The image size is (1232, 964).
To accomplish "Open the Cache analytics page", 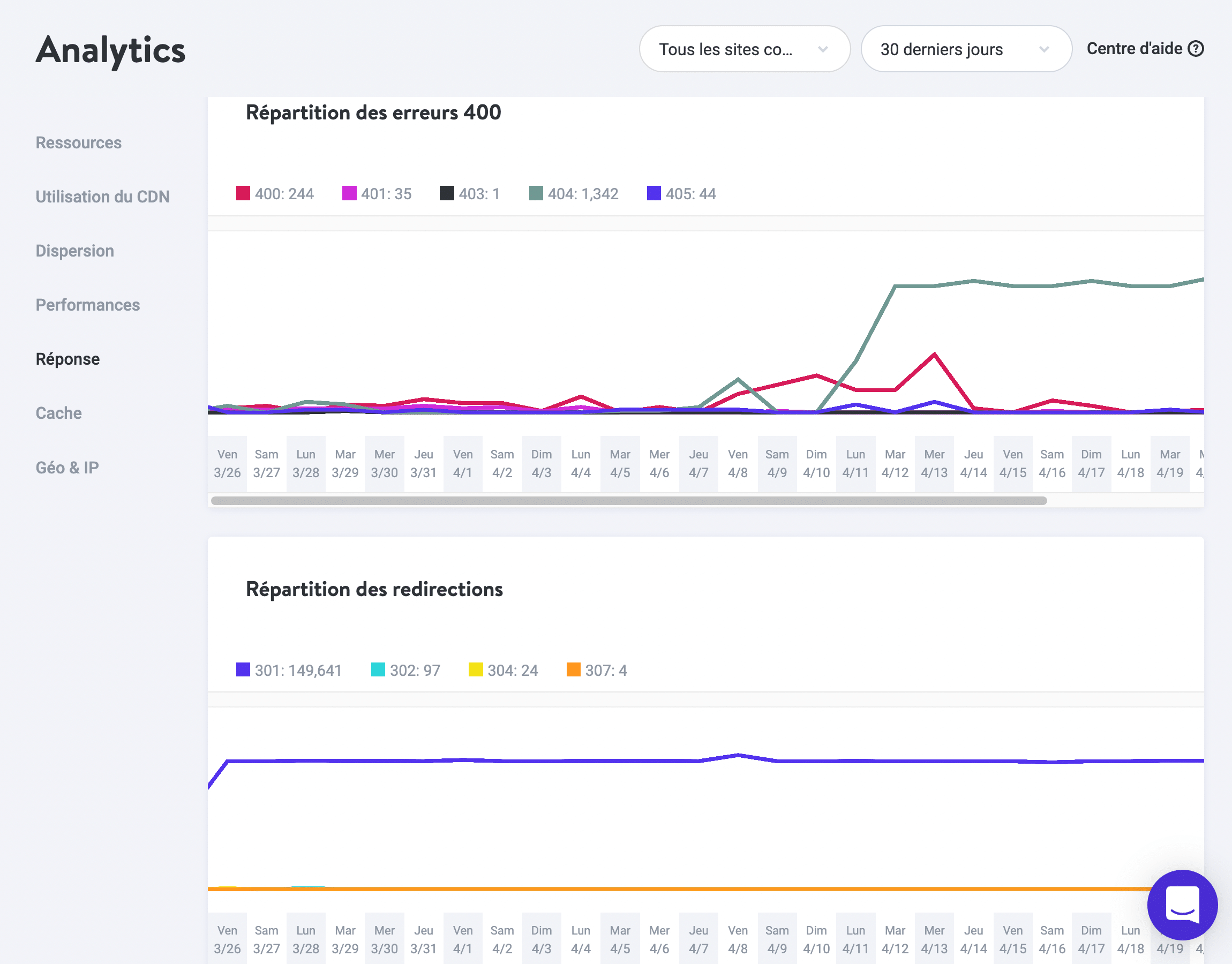I will point(58,413).
